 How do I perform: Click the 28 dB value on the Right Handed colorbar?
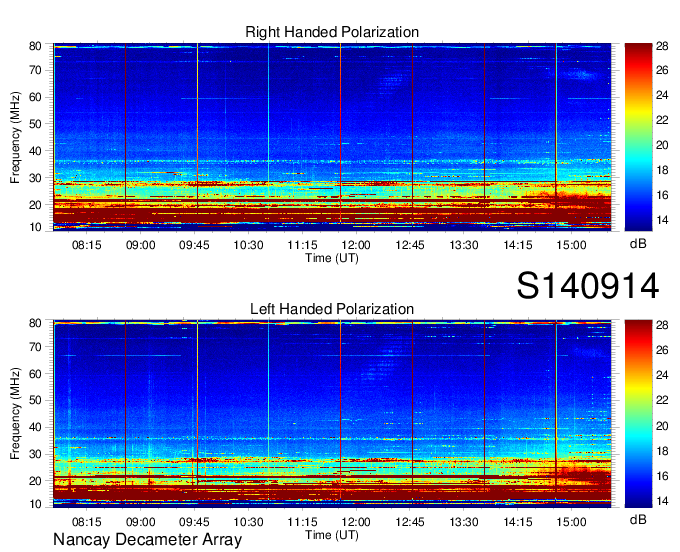coord(662,46)
